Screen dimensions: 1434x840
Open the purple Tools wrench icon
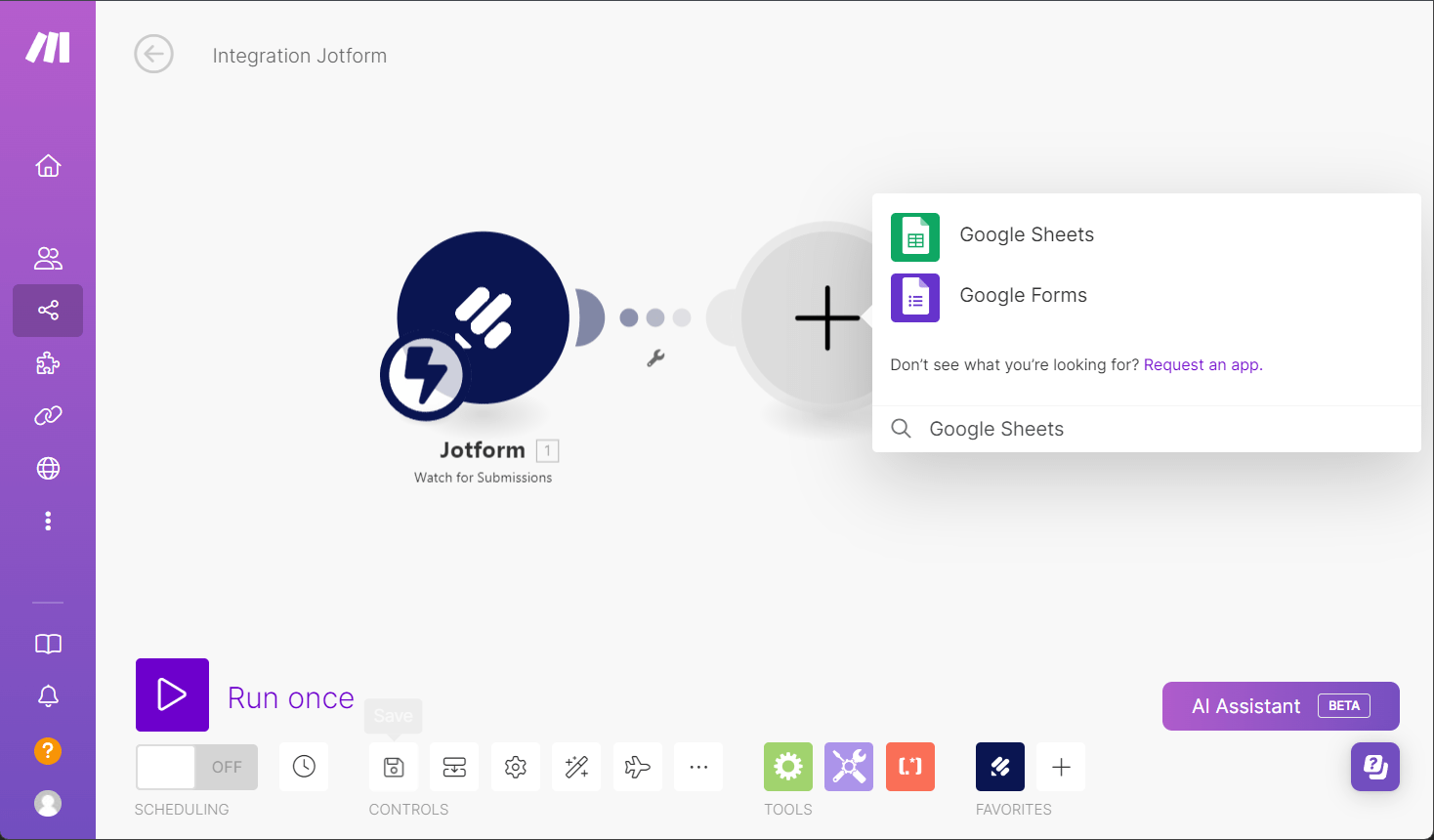pos(849,767)
